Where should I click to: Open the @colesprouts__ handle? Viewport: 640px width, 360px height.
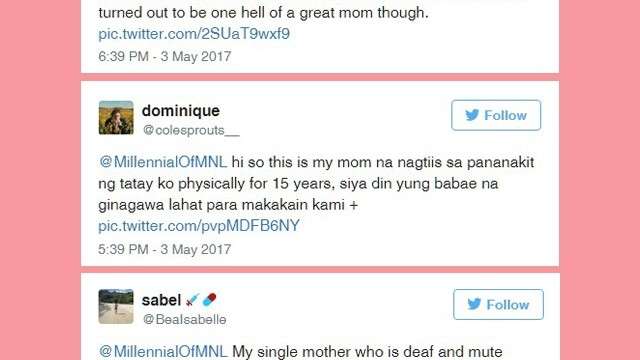coord(191,130)
